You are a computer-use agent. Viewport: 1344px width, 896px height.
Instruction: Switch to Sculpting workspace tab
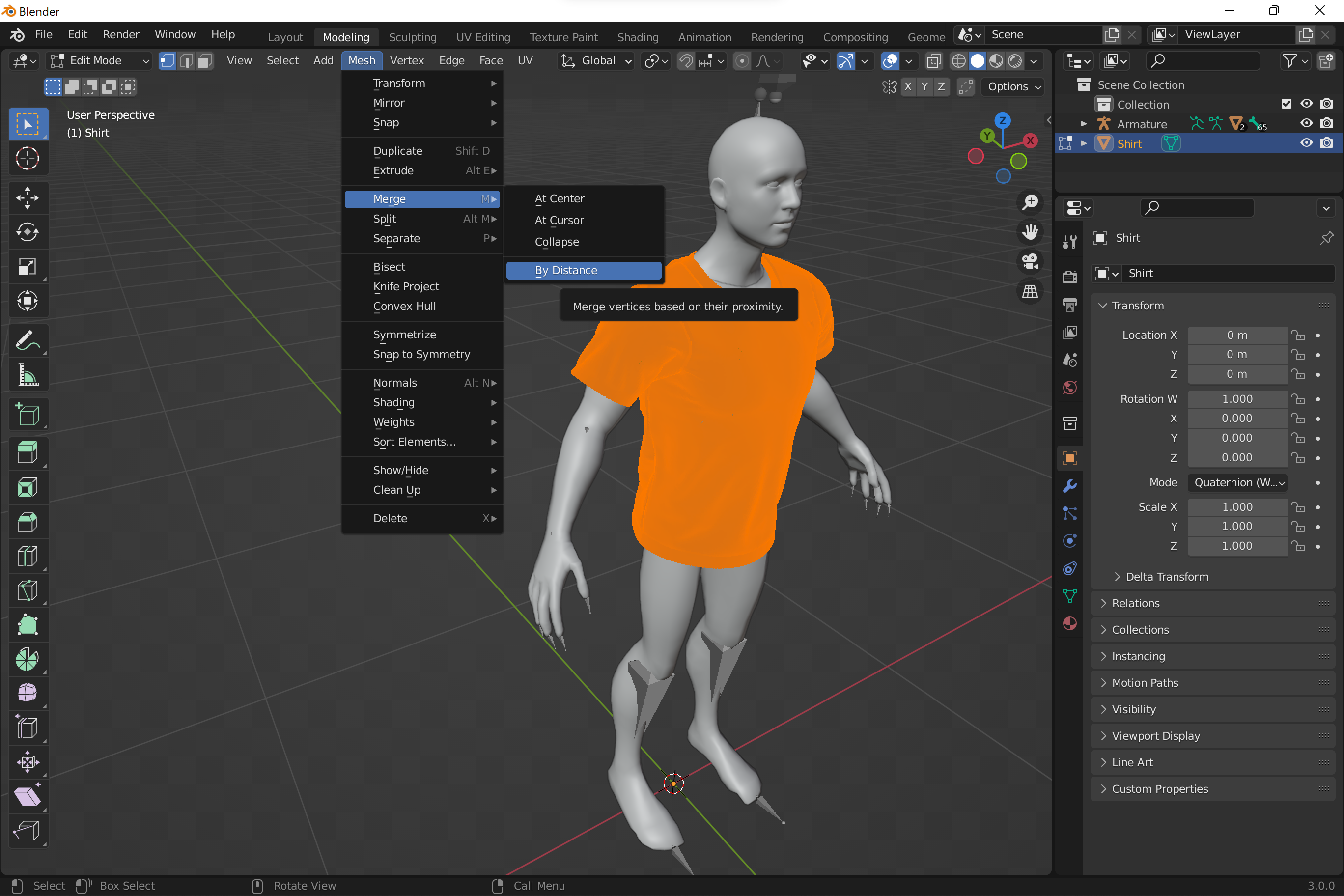[x=412, y=37]
